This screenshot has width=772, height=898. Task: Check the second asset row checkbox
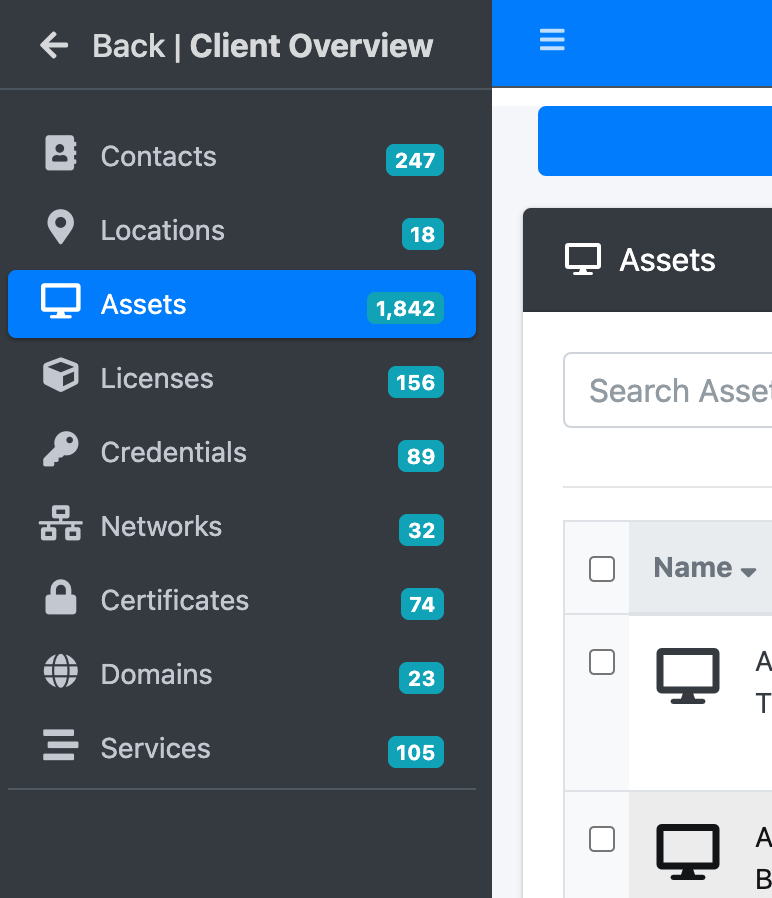[602, 839]
